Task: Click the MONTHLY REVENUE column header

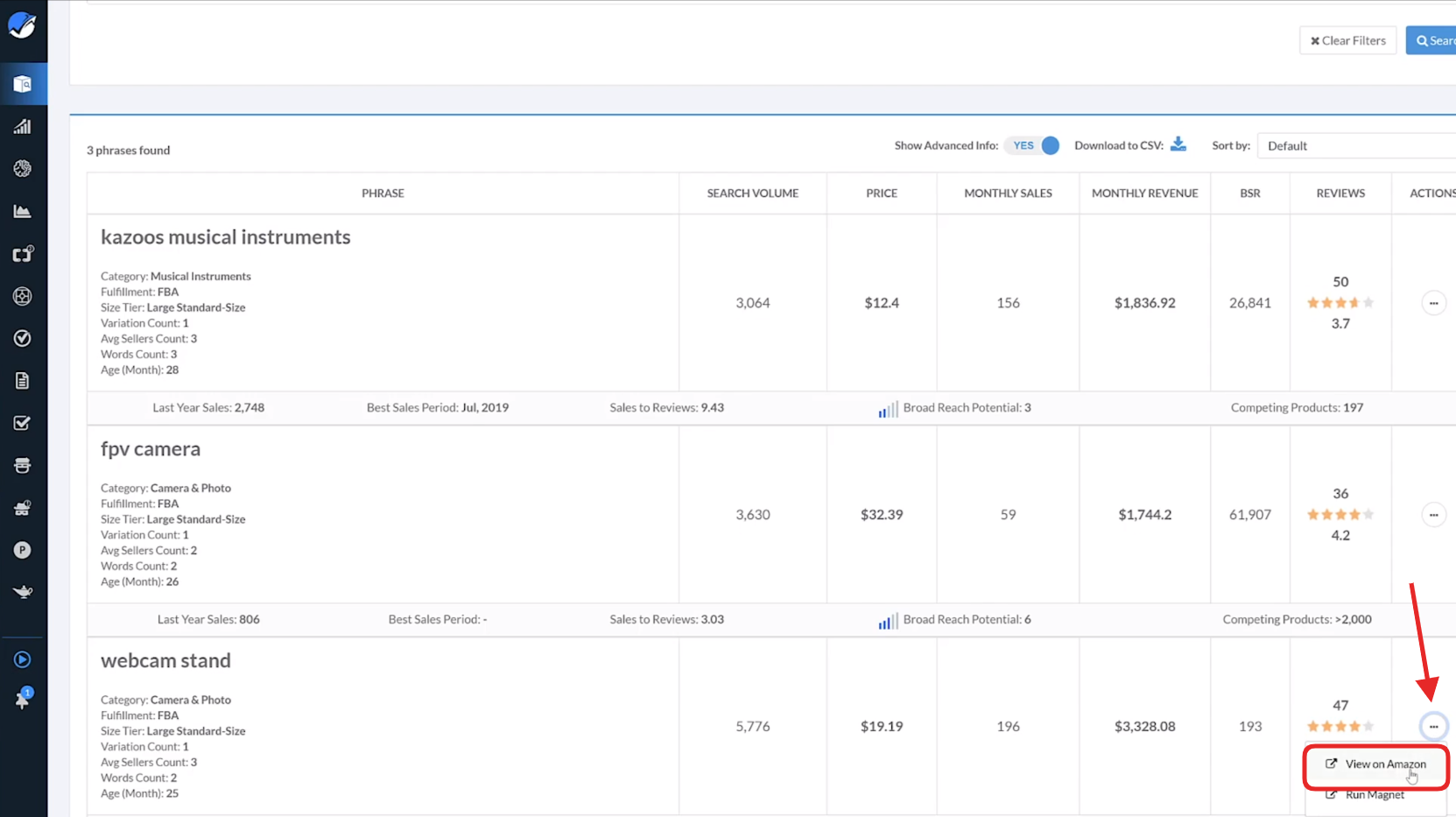Action: click(x=1144, y=194)
